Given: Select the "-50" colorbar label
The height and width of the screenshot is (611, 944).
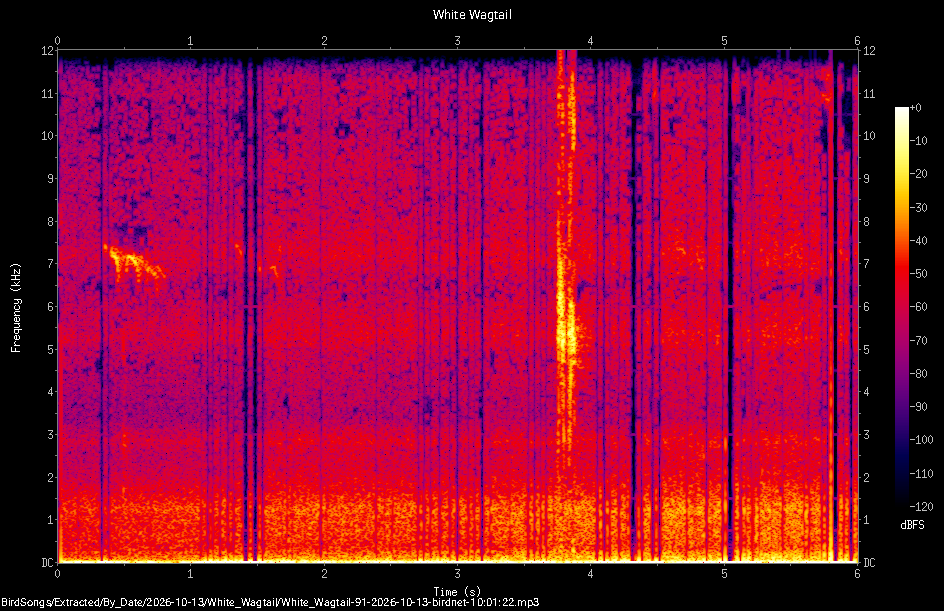Looking at the screenshot, I should coord(919,274).
